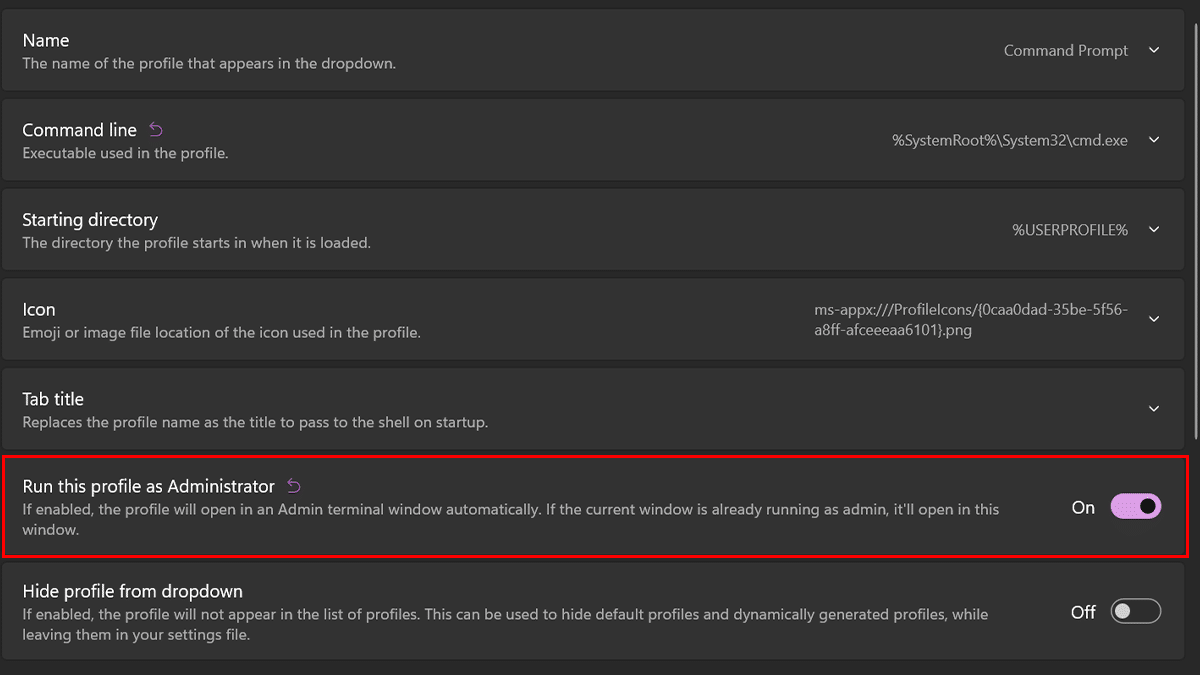Click the Command Prompt name value

[1065, 51]
